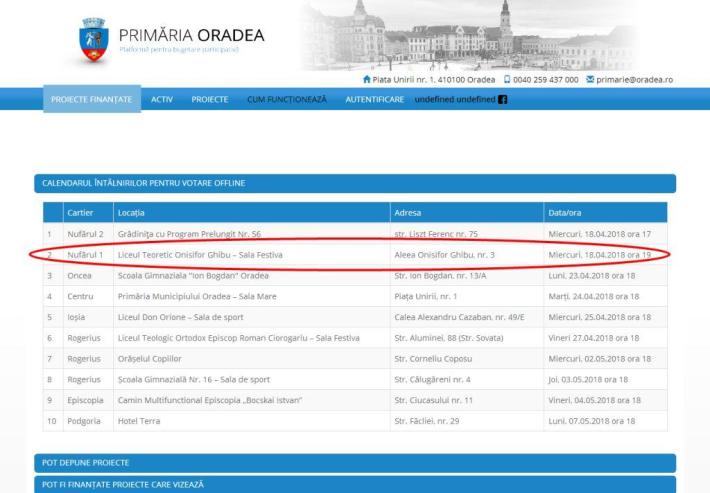Click the 0040 259 437 000 phone number
Screen dimensions: 710x493
(546, 80)
